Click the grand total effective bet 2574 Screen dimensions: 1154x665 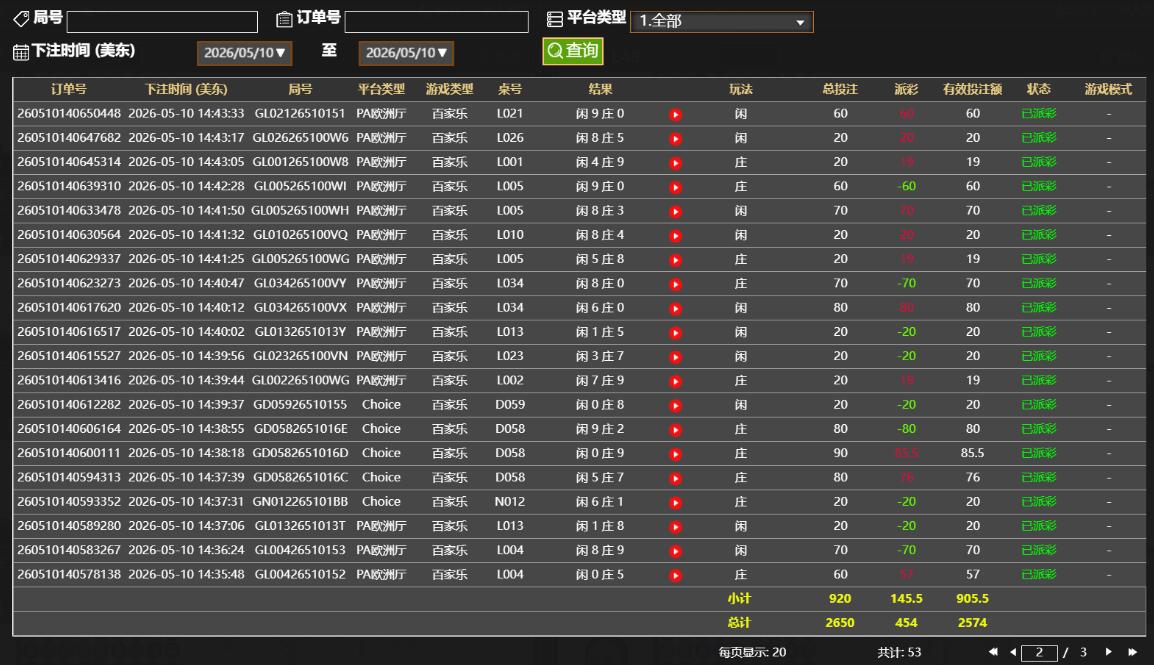click(x=972, y=623)
